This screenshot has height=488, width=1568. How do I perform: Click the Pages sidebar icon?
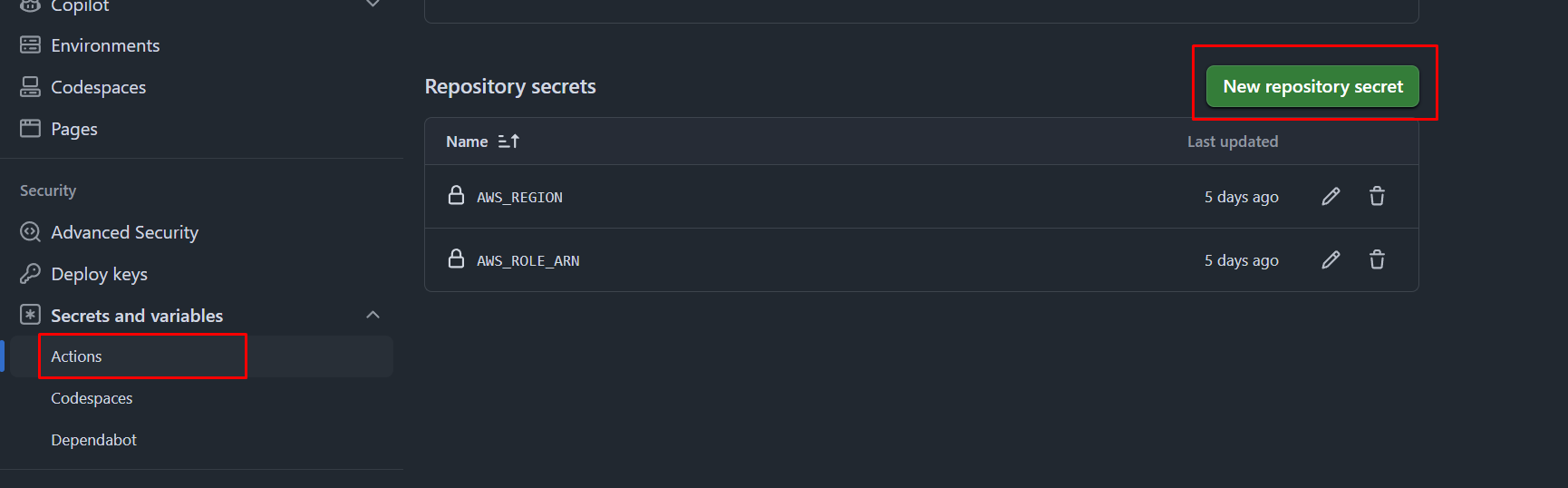(31, 129)
